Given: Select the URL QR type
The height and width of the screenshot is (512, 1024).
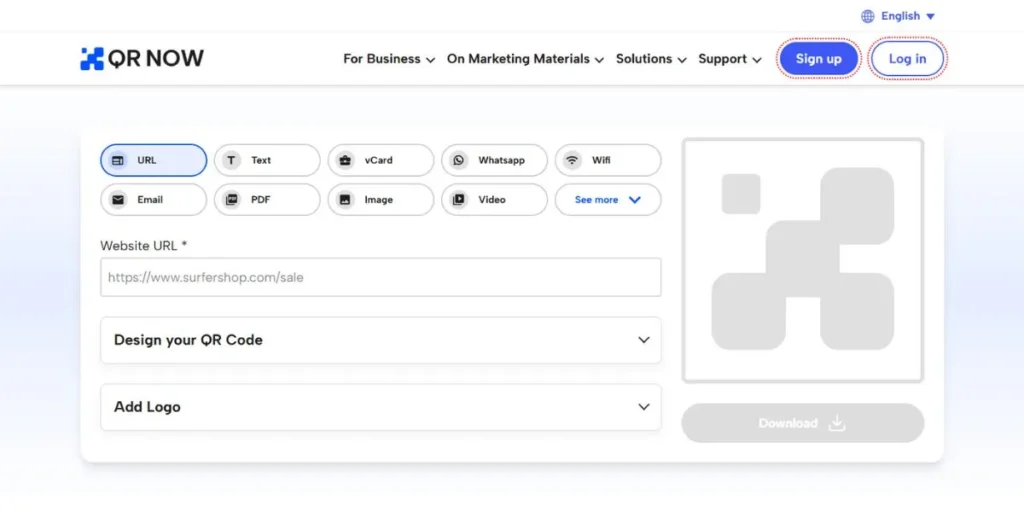Looking at the screenshot, I should pos(153,160).
